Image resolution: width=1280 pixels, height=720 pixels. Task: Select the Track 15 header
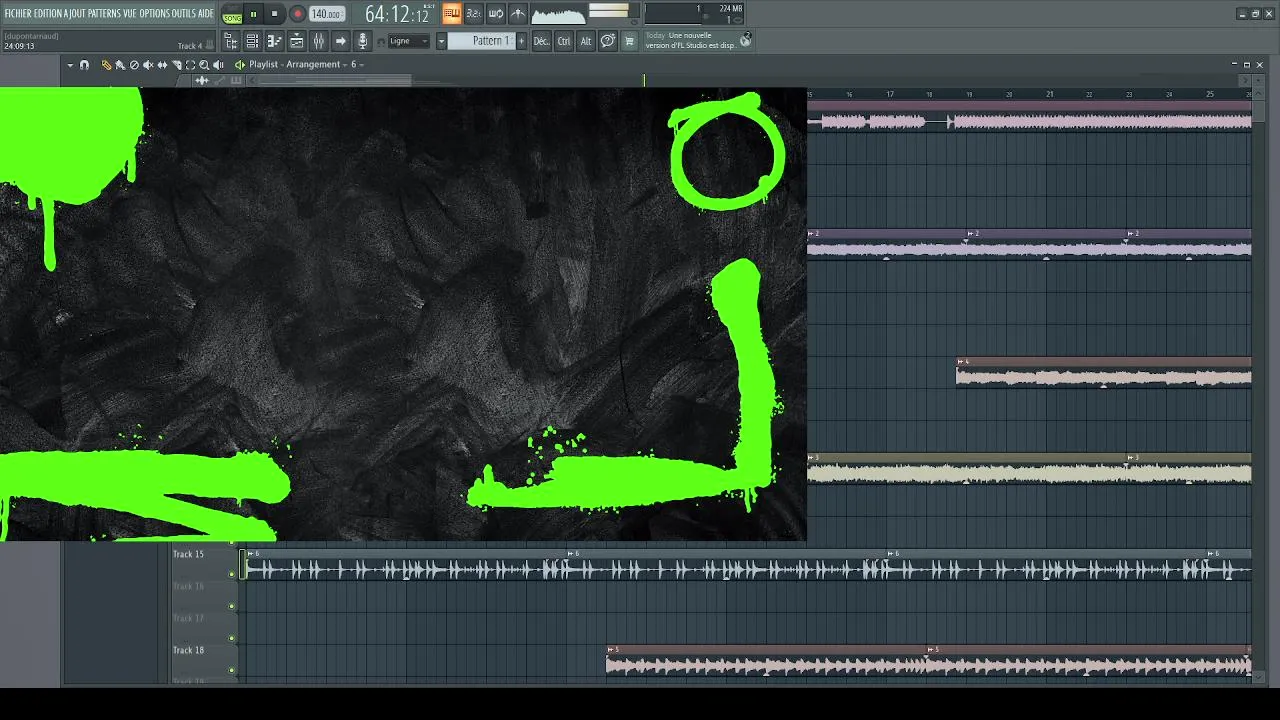[x=205, y=563]
